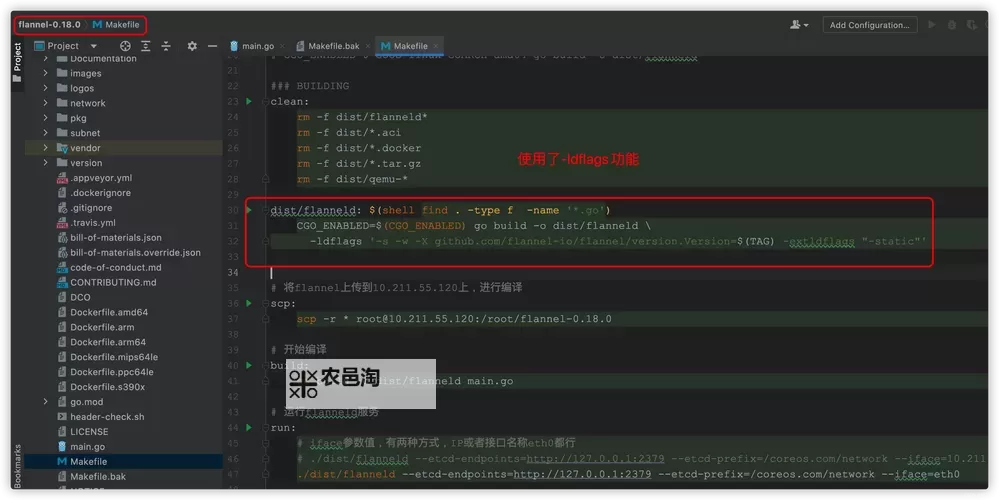This screenshot has height=500, width=999.
Task: Expand the vendor folder
Action: pyautogui.click(x=45, y=148)
